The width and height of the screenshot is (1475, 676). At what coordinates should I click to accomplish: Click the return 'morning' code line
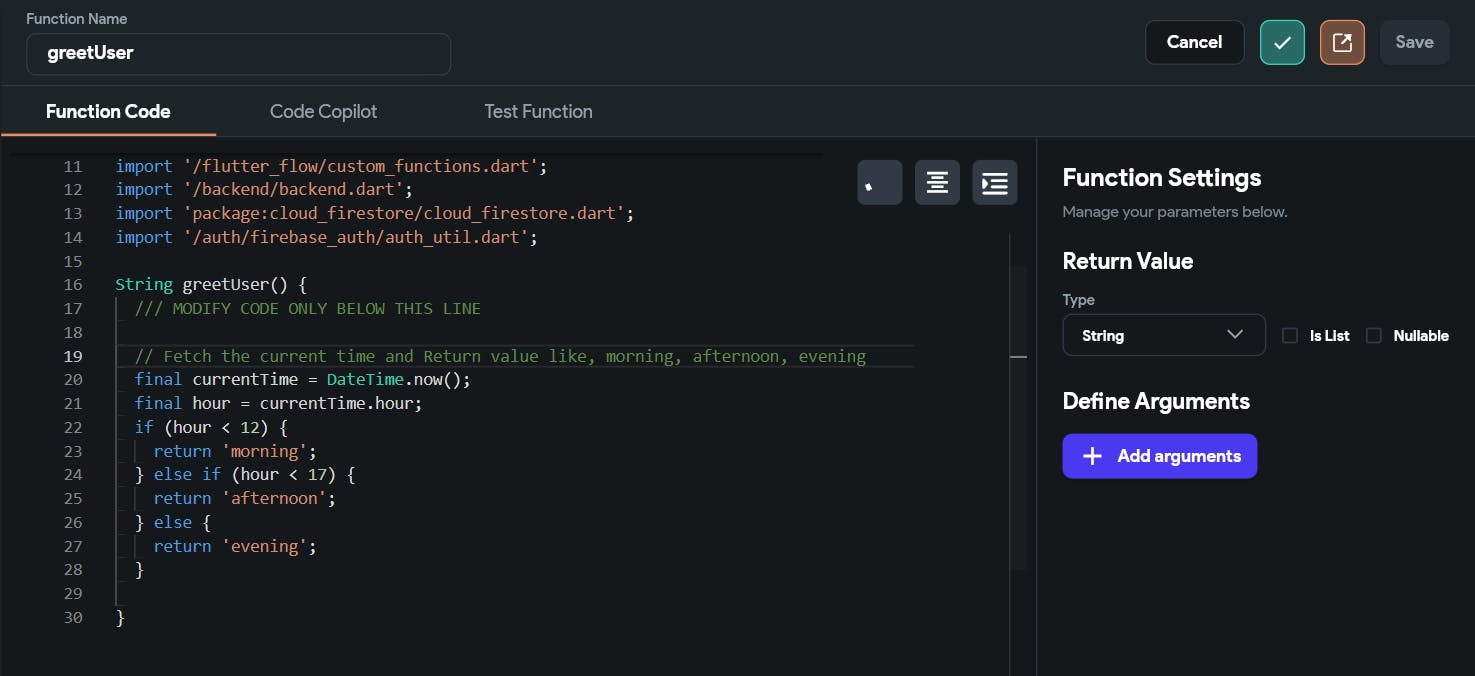(x=235, y=451)
